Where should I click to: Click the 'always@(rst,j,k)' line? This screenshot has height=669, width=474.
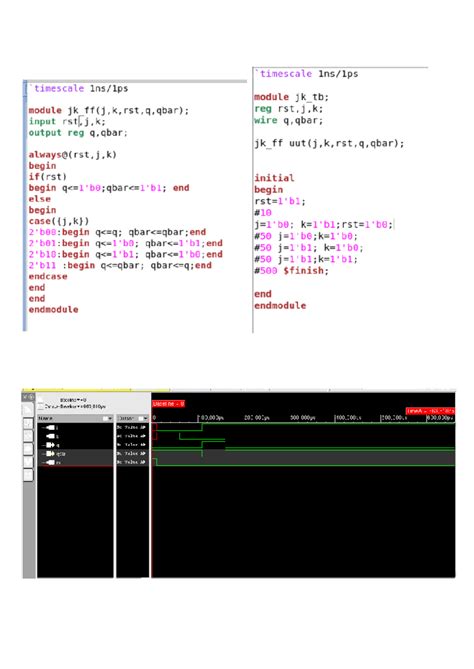tap(72, 154)
